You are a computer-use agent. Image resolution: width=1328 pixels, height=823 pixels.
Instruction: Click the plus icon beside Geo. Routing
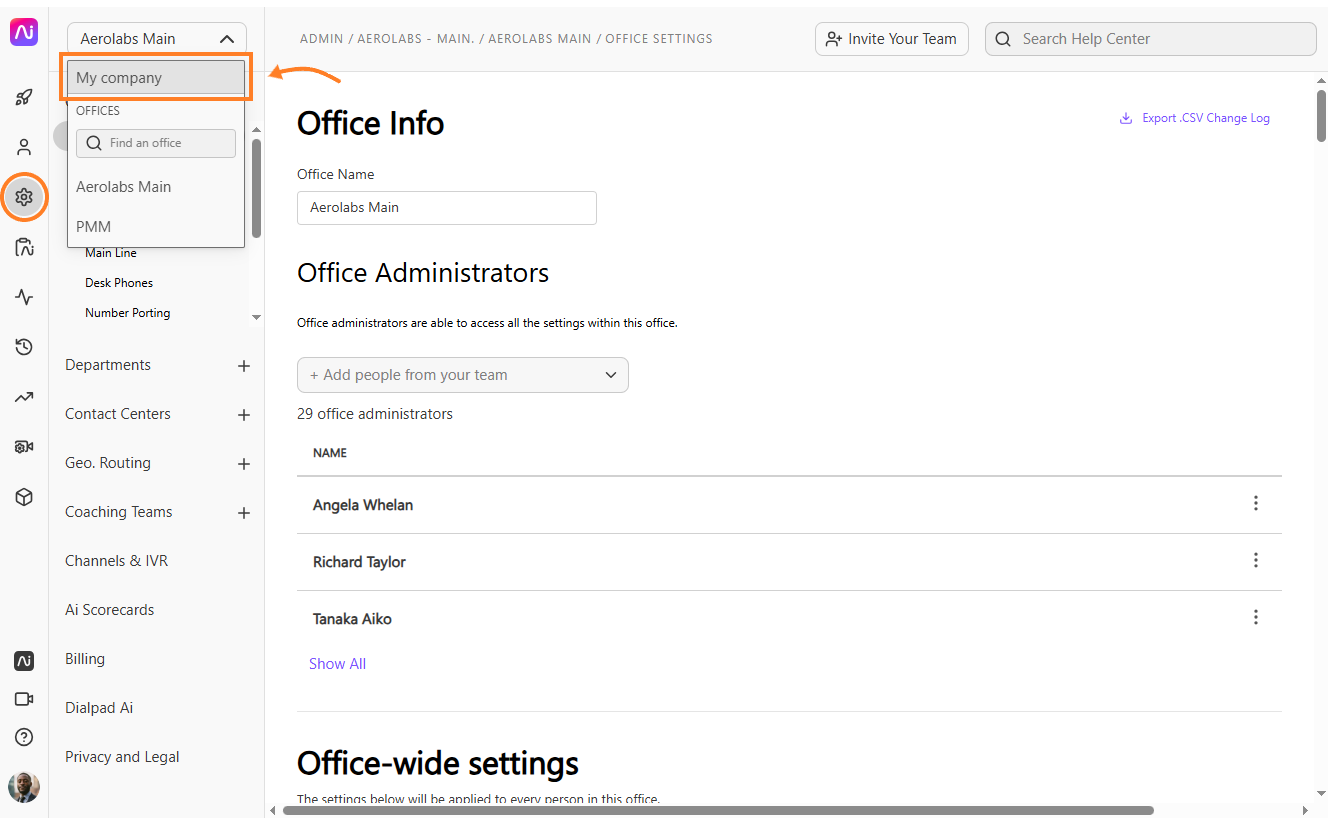click(x=243, y=464)
